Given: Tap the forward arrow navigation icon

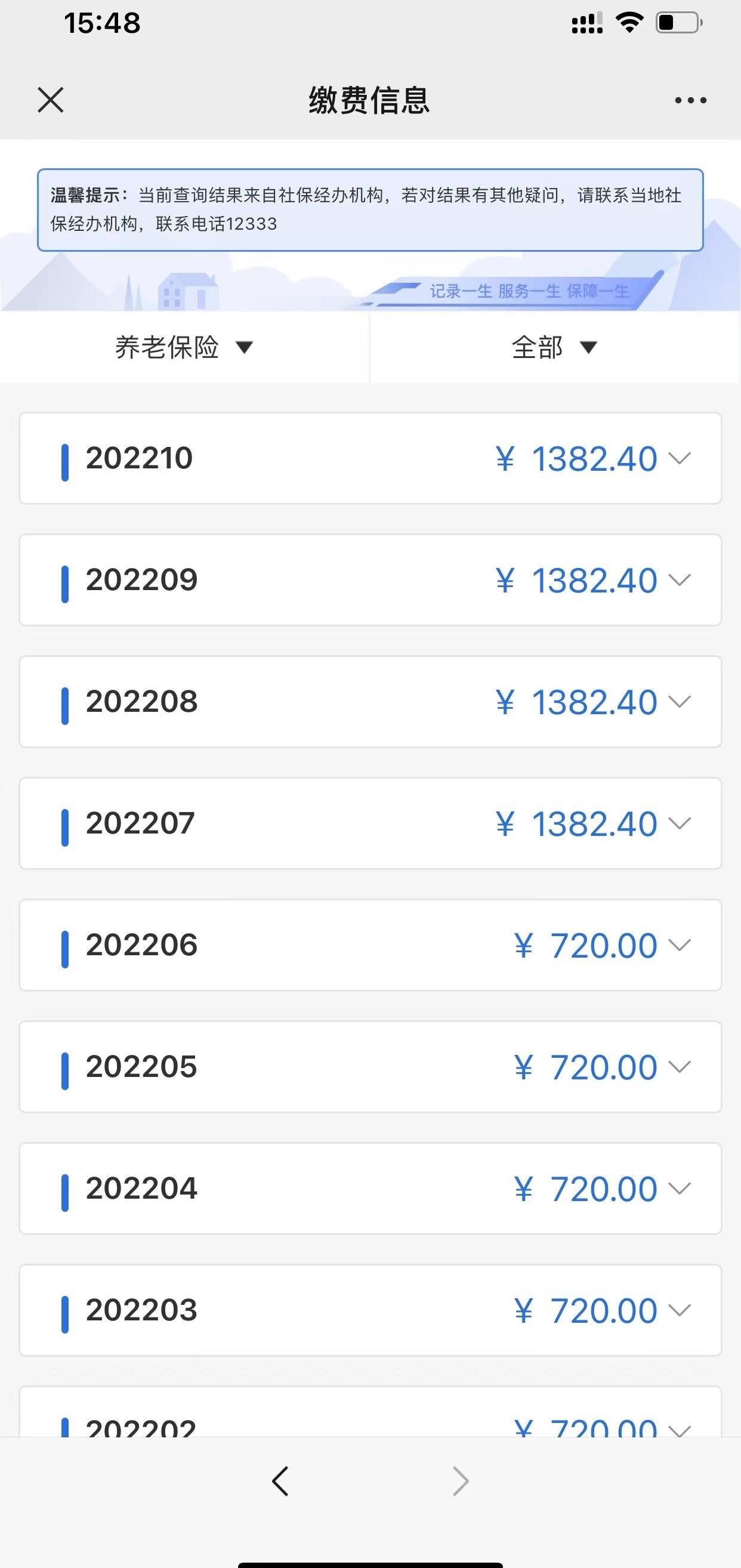Looking at the screenshot, I should click(461, 1481).
